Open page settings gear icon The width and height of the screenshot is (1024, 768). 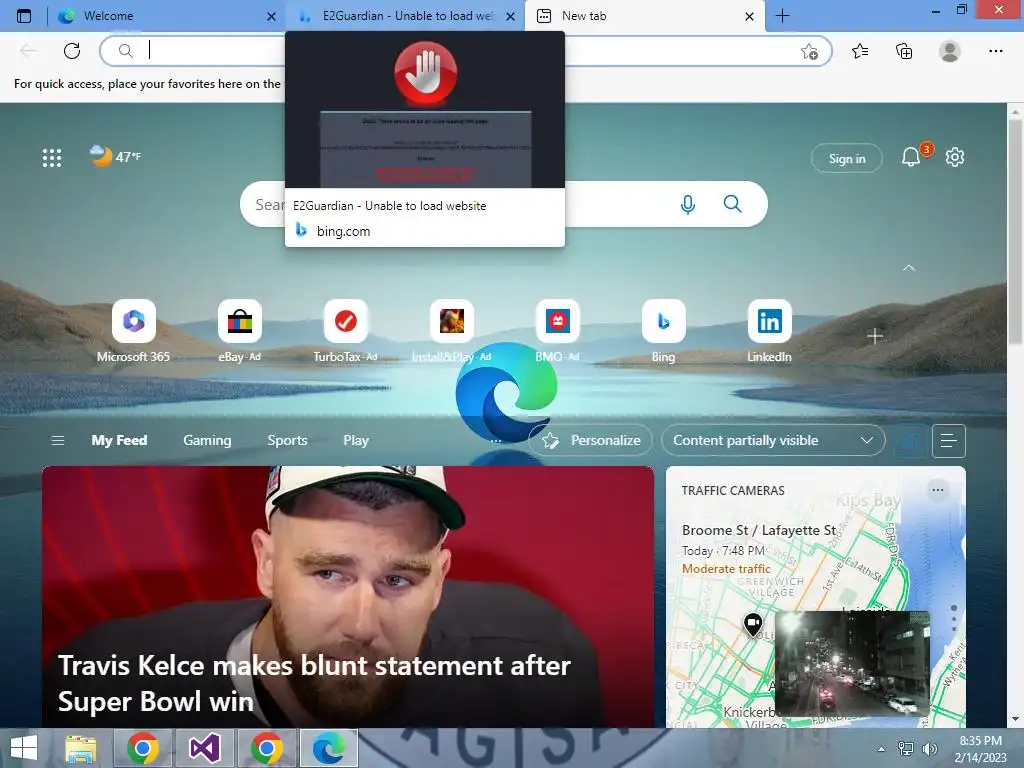(x=955, y=157)
